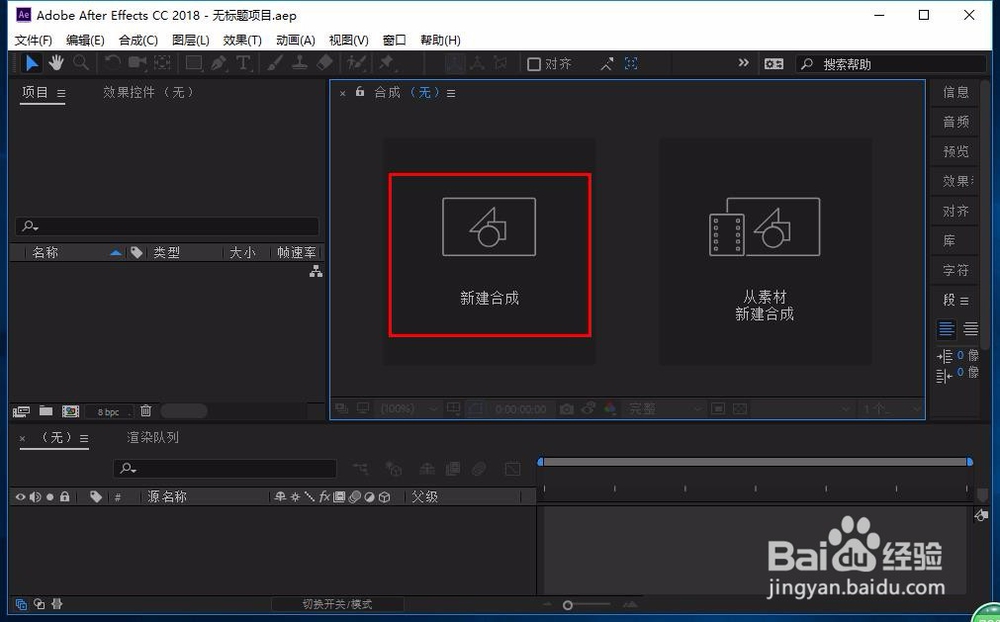This screenshot has width=1000, height=622.
Task: Create a new folder in project panel
Action: 46,411
